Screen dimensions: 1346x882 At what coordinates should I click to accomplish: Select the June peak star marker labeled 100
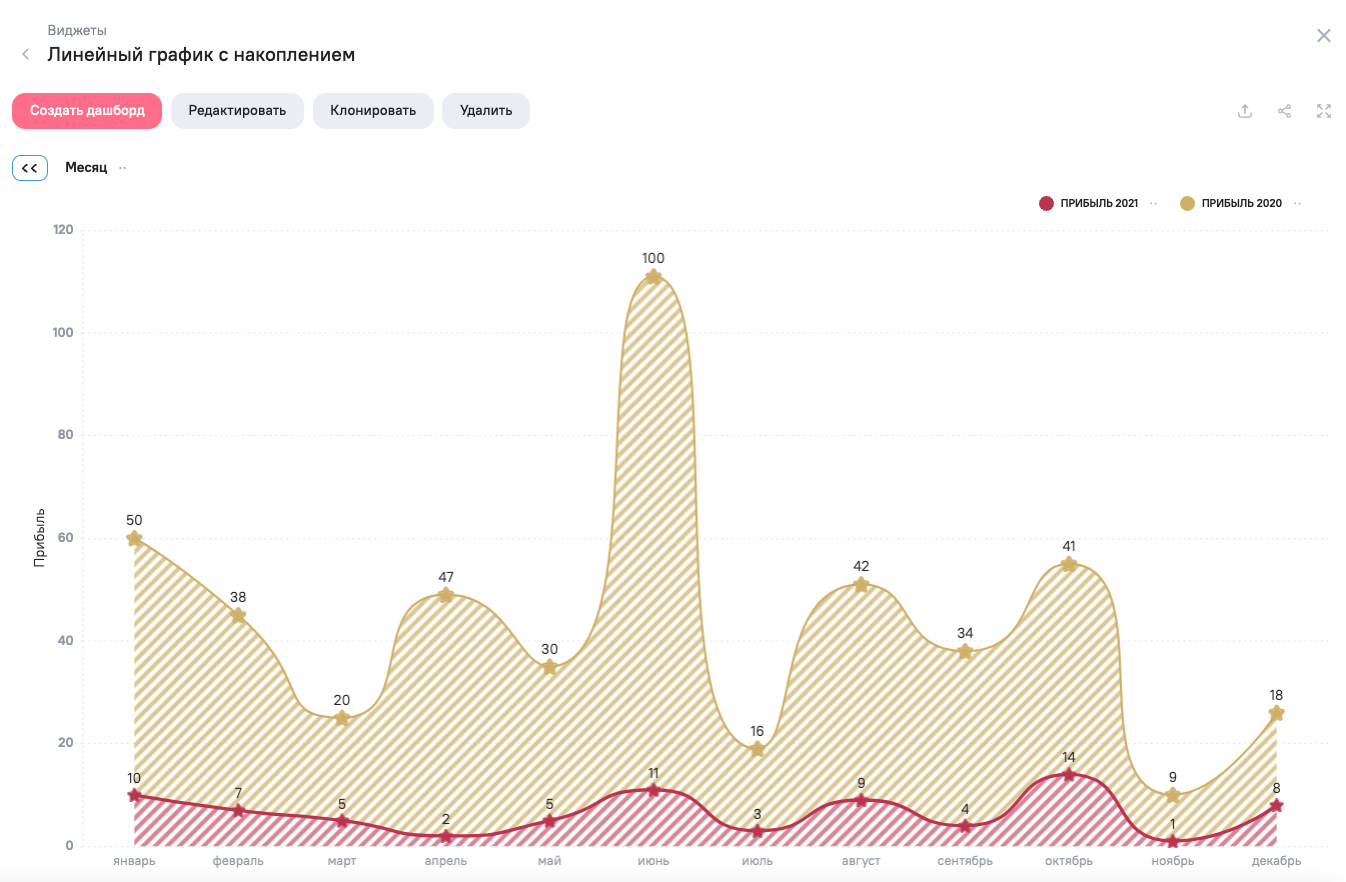click(x=653, y=277)
